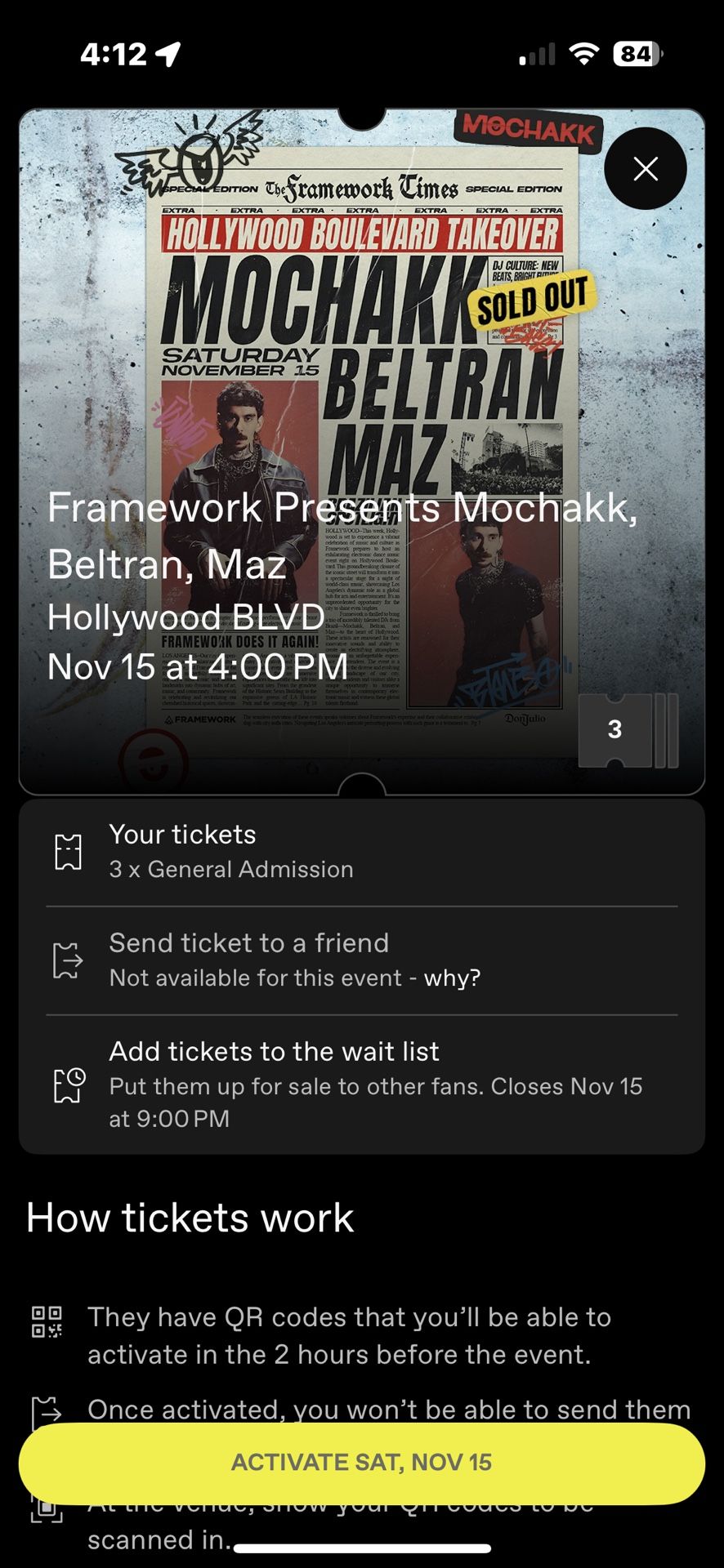Tap the location arrow in status bar

click(x=168, y=54)
